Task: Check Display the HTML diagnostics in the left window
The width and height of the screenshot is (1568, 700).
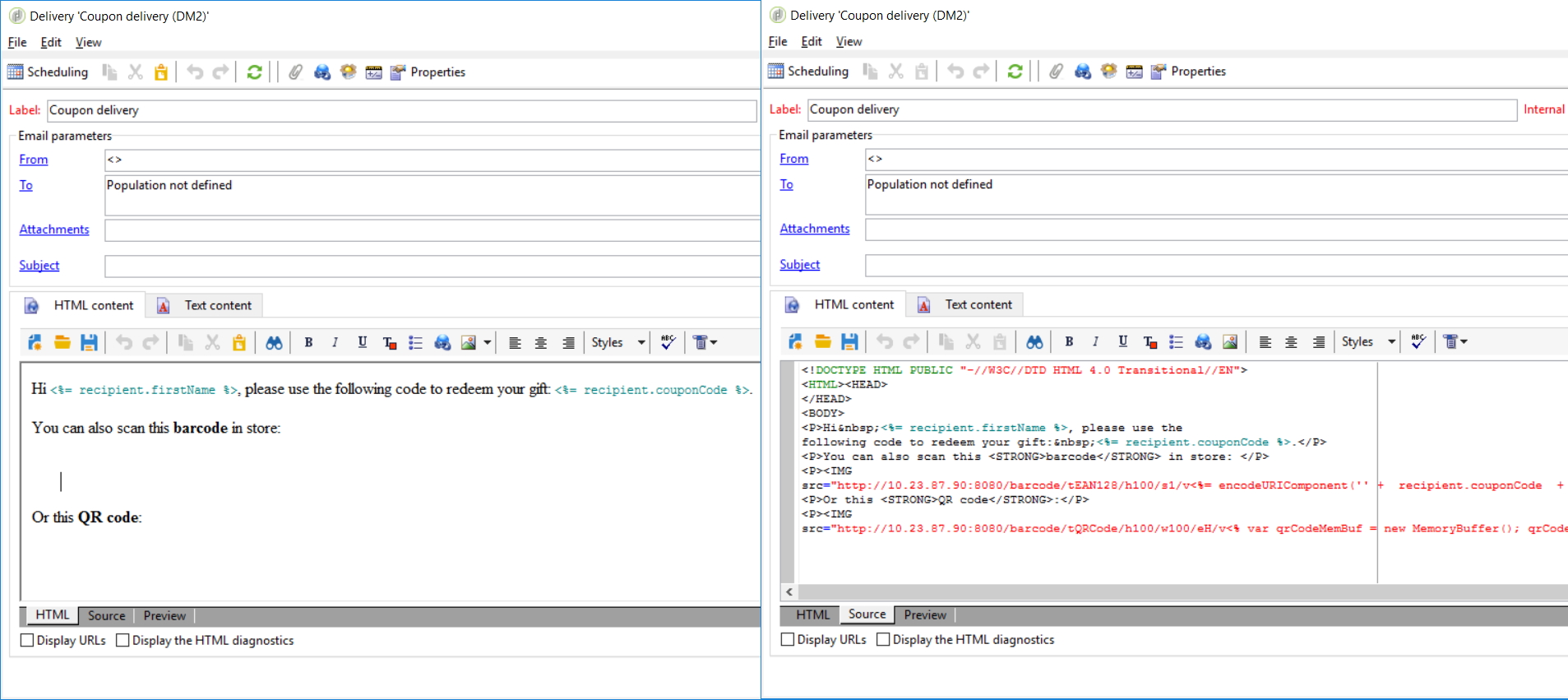Action: pyautogui.click(x=123, y=641)
